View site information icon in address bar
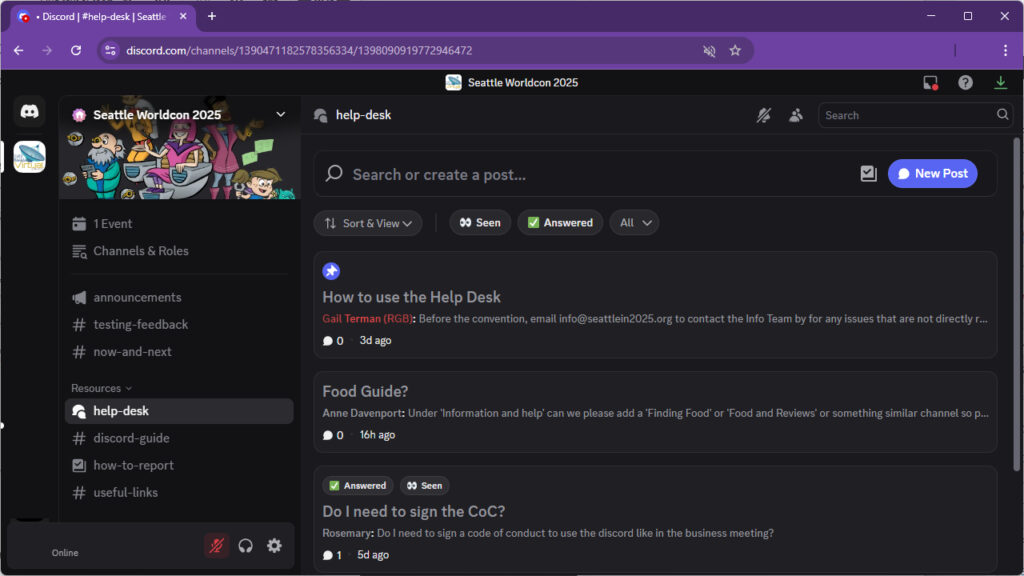This screenshot has height=576, width=1024. (x=110, y=51)
